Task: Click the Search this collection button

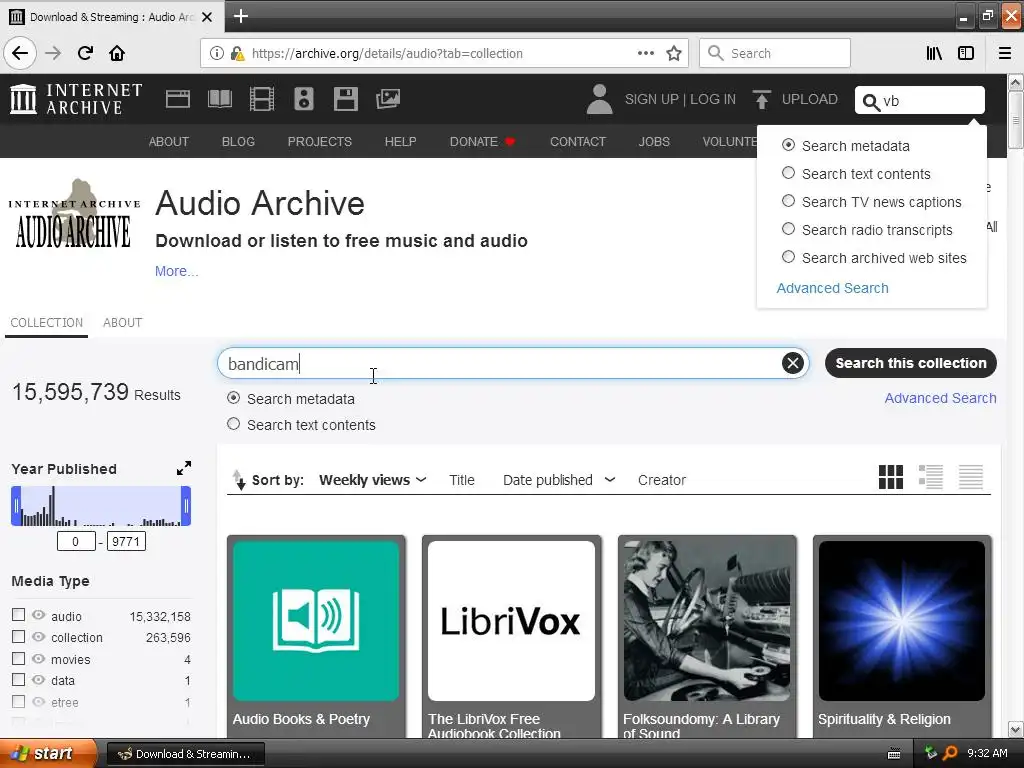Action: click(x=910, y=363)
